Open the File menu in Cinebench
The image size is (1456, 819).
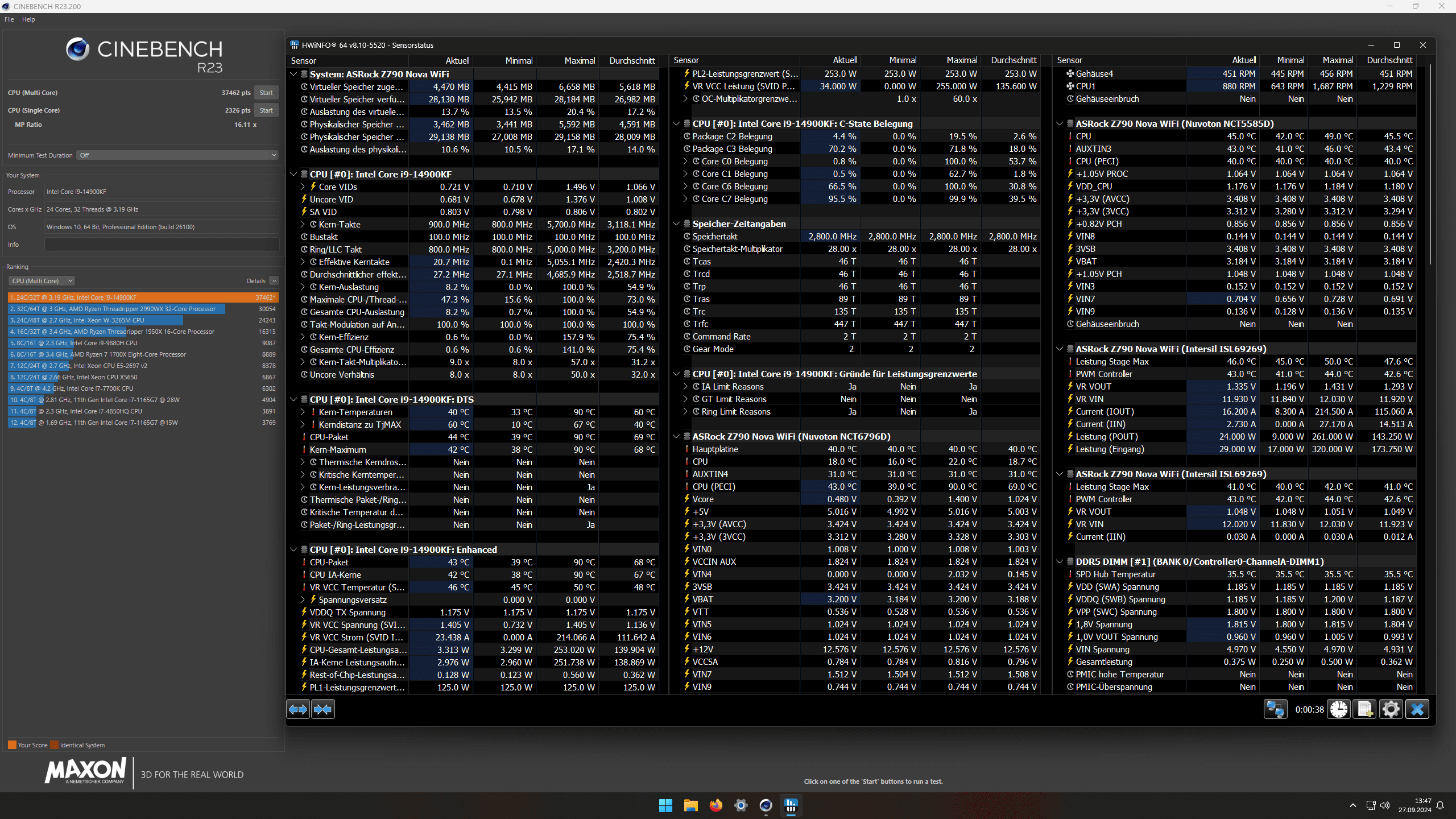point(9,19)
